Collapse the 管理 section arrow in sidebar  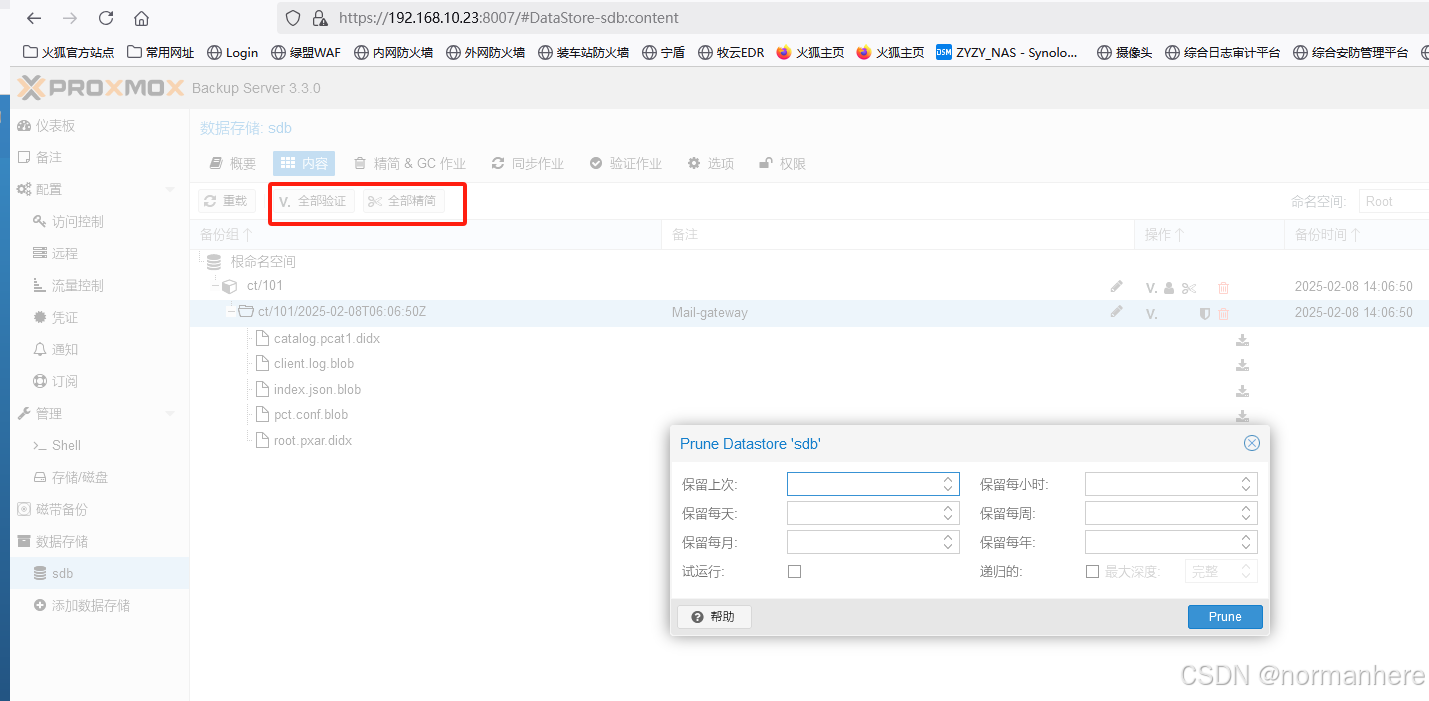coord(170,413)
